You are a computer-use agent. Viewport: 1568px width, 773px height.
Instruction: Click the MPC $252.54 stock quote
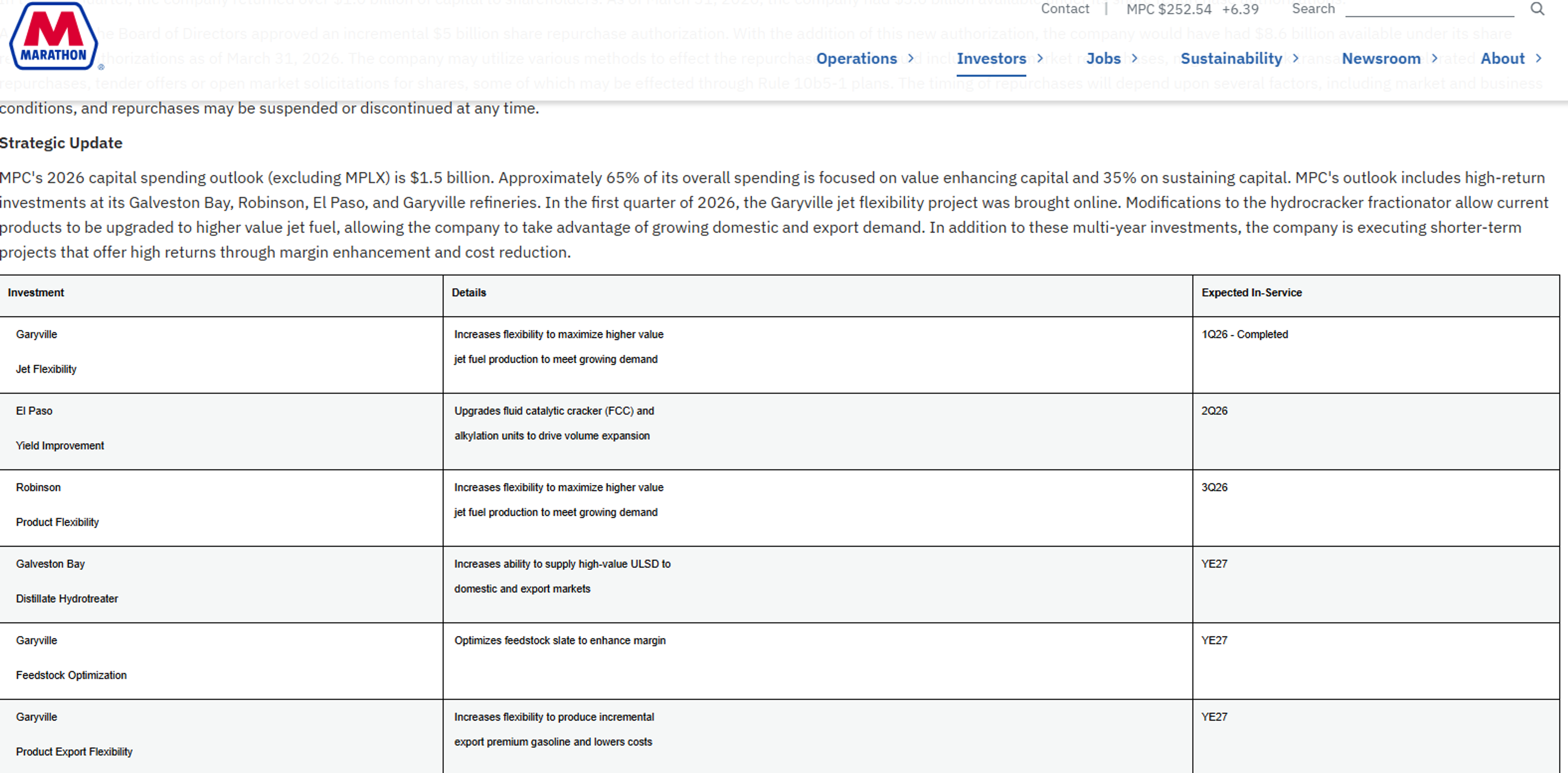1169,9
